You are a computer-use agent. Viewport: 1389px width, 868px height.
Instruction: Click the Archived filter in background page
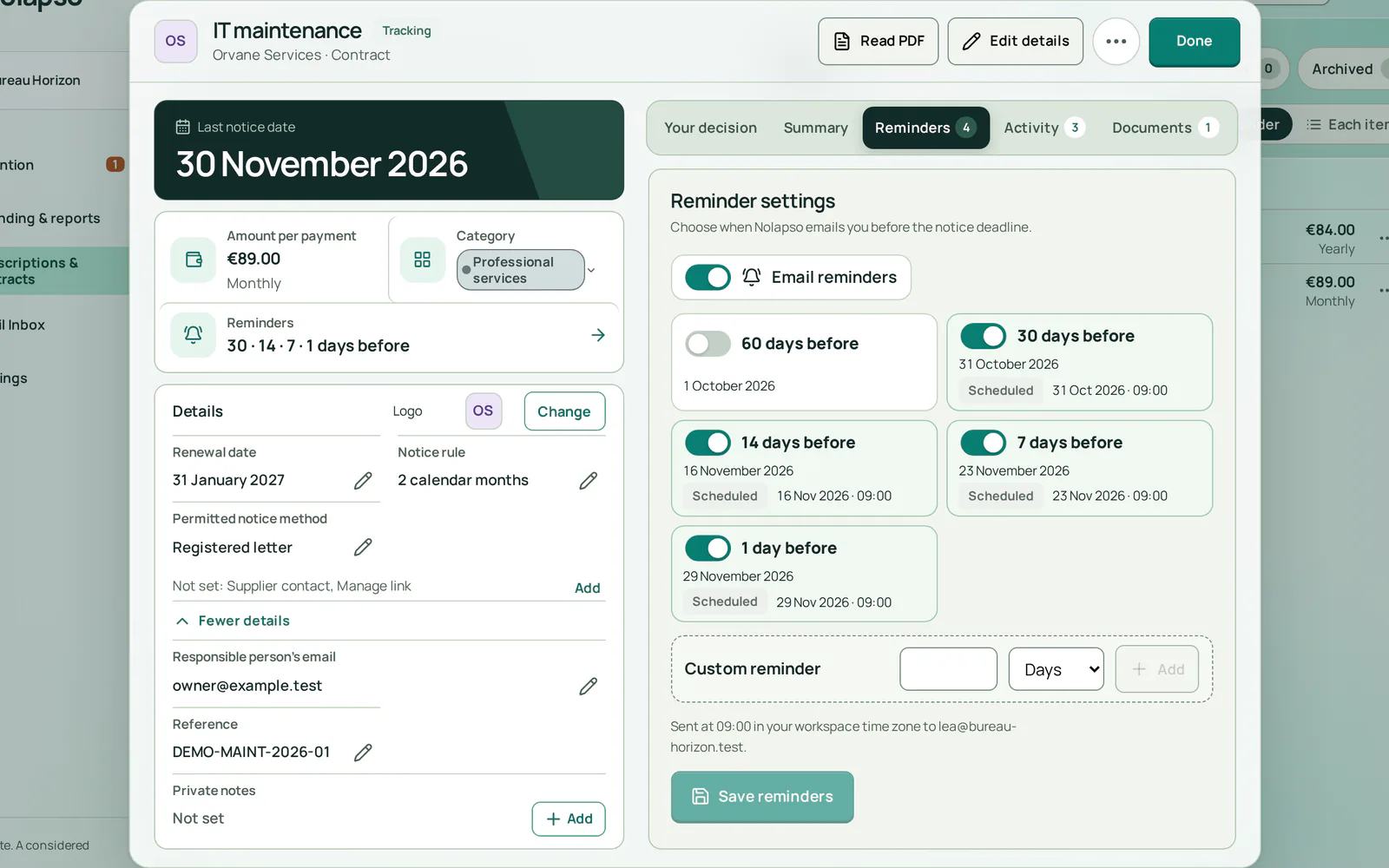click(1343, 69)
